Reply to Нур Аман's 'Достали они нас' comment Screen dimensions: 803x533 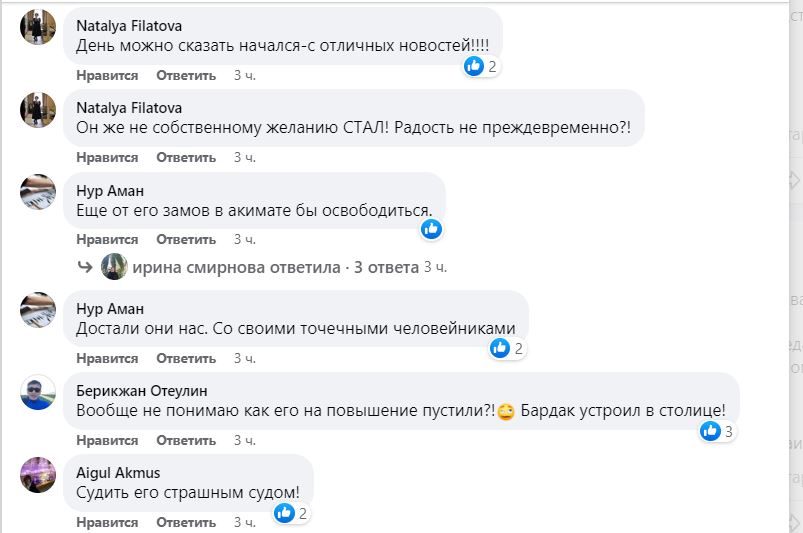point(186,358)
